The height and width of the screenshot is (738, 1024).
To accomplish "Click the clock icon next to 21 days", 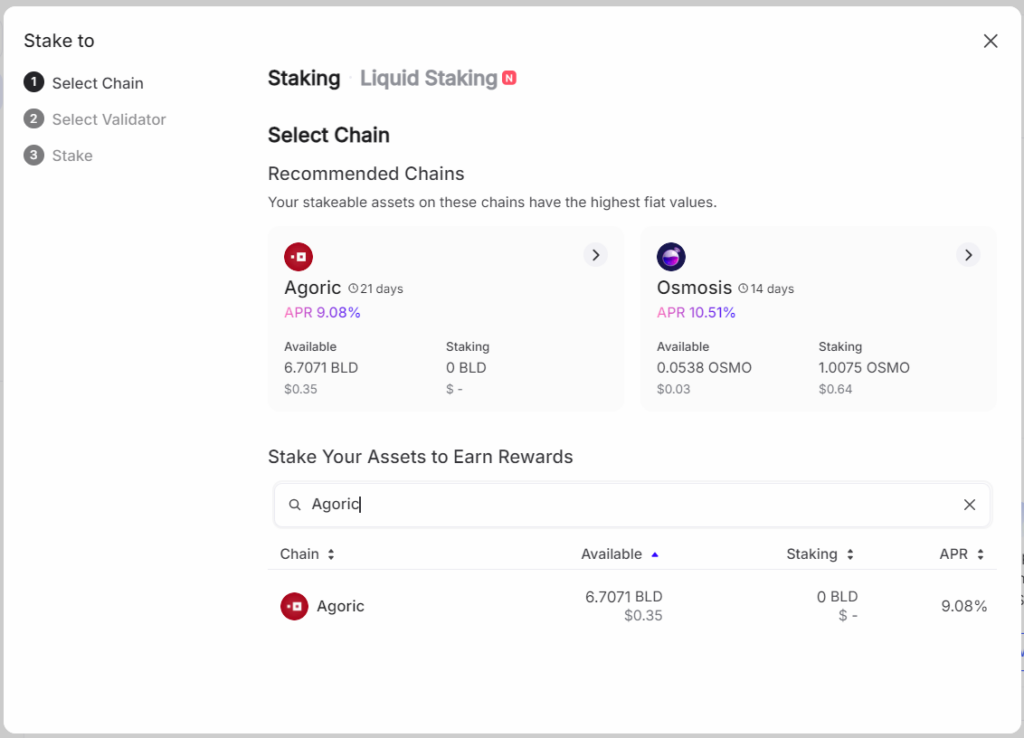I will click(x=353, y=288).
